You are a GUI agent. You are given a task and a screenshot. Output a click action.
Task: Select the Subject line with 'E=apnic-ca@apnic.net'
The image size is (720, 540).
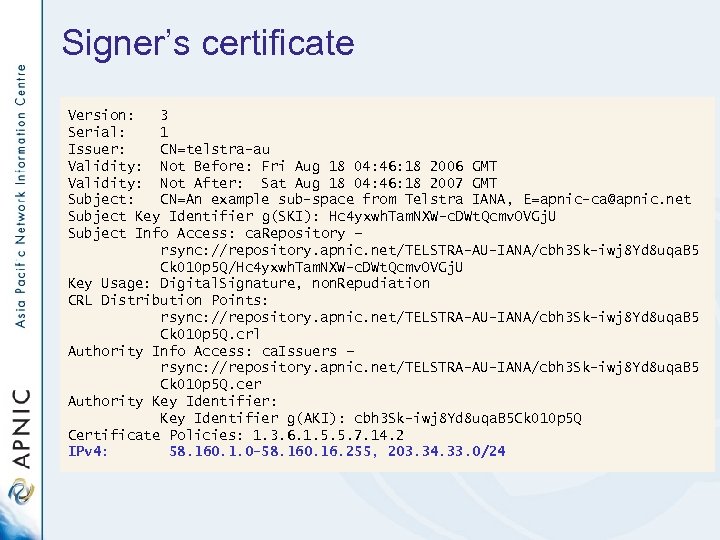point(379,199)
